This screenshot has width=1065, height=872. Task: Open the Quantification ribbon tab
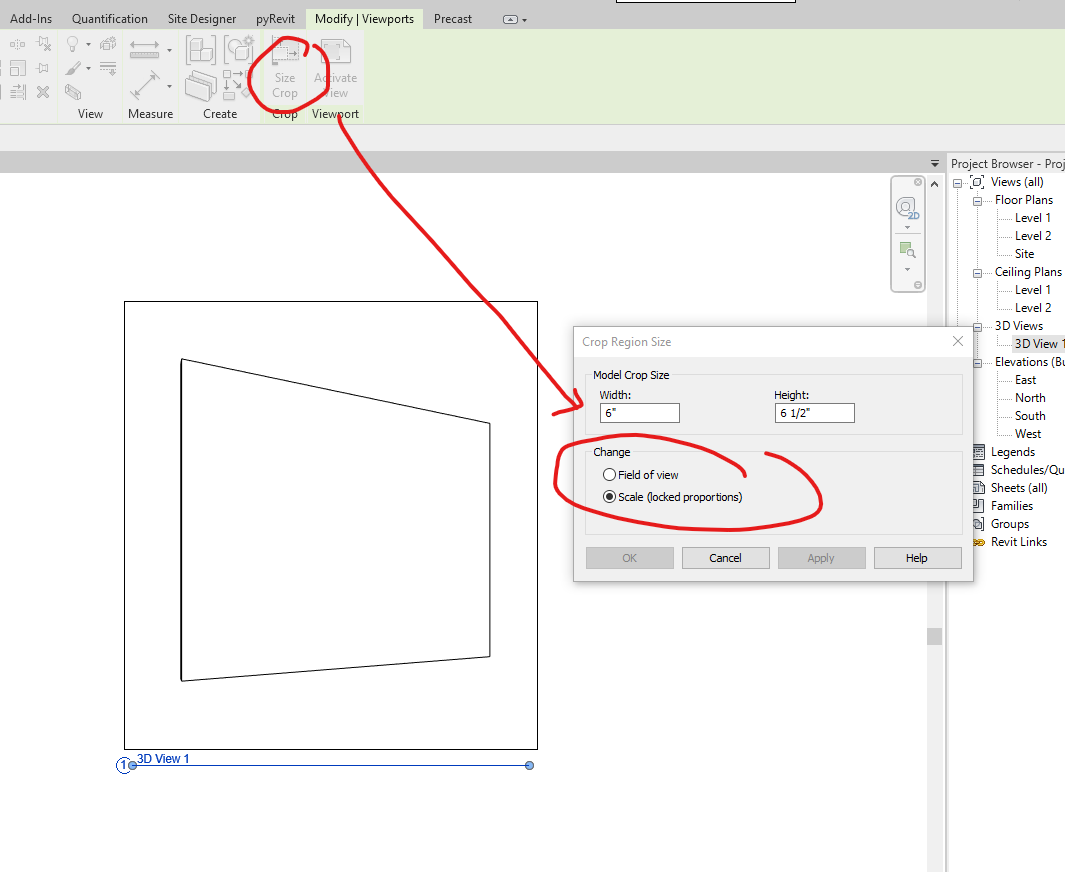(x=110, y=19)
